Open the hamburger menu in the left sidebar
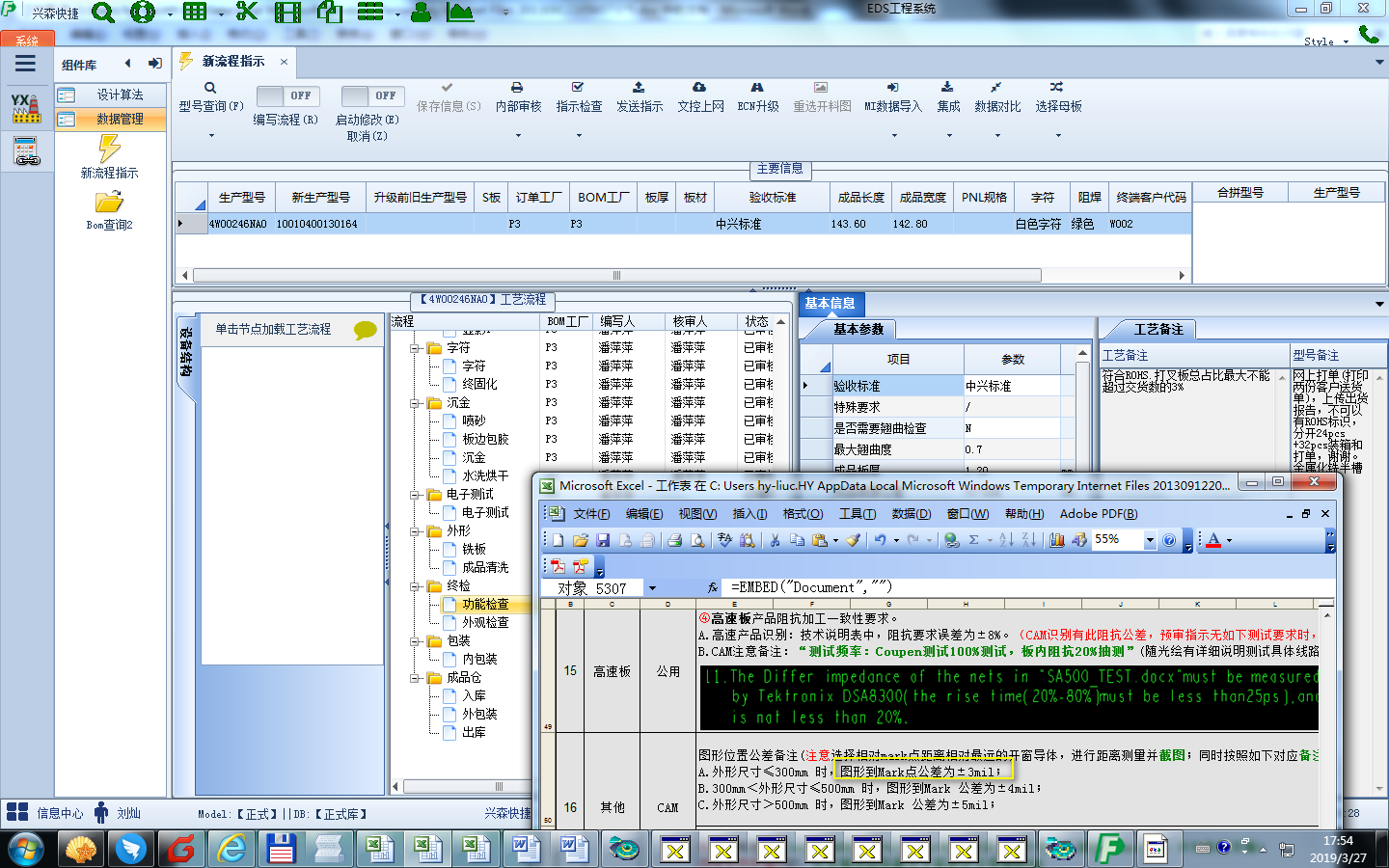1389x868 pixels. [26, 64]
